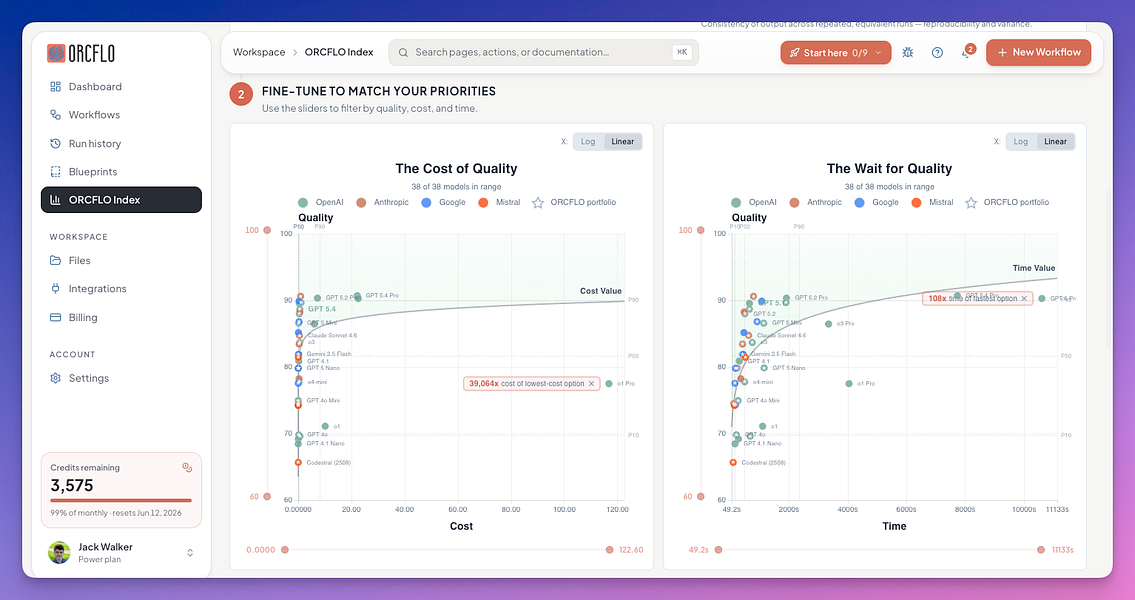Open the Dashboard page via its sidebar icon
Image resolution: width=1135 pixels, height=600 pixels.
click(x=55, y=87)
